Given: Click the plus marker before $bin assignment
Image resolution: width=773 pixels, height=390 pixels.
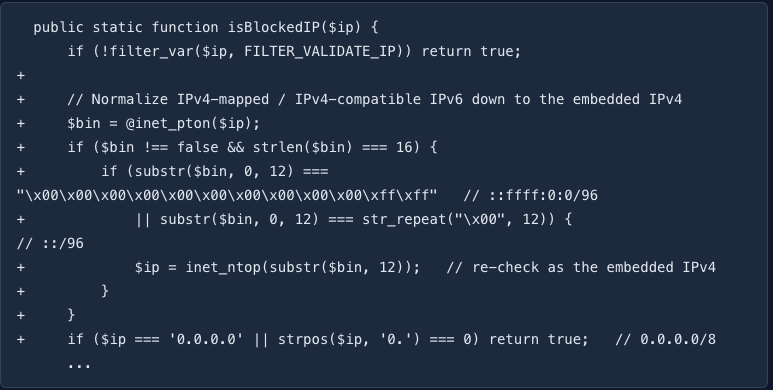Looking at the screenshot, I should click(x=21, y=123).
